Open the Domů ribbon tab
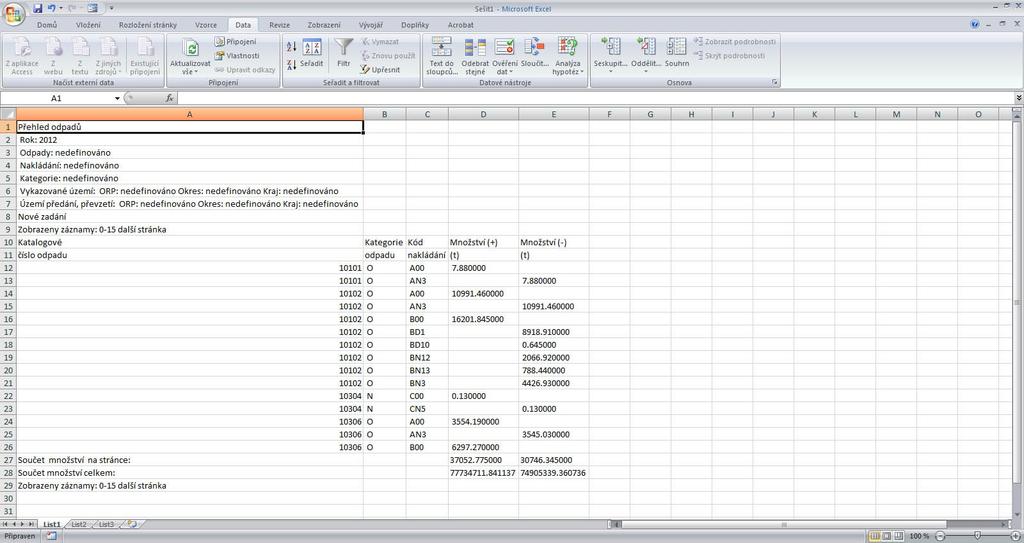1024x543 pixels. tap(46, 25)
